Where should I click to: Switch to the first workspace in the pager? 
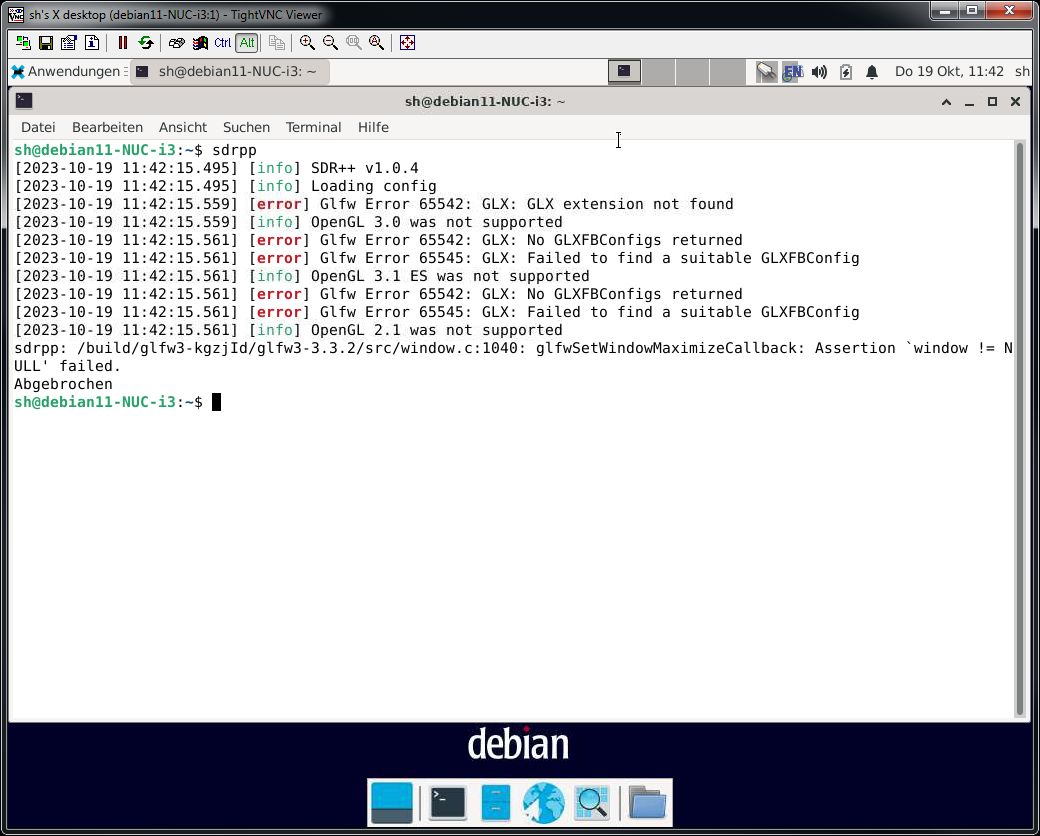pyautogui.click(x=624, y=71)
